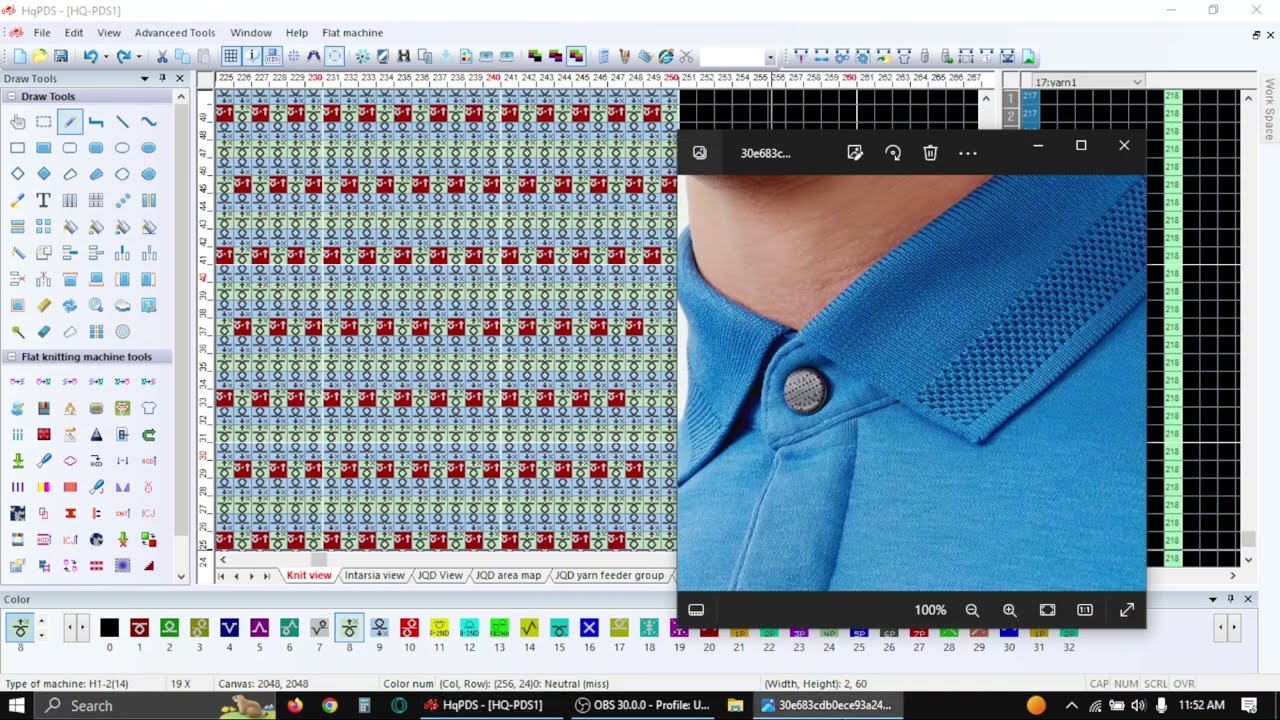Toggle the icon view mode button
Image resolution: width=1280 pixels, height=720 pixels.
click(x=275, y=57)
